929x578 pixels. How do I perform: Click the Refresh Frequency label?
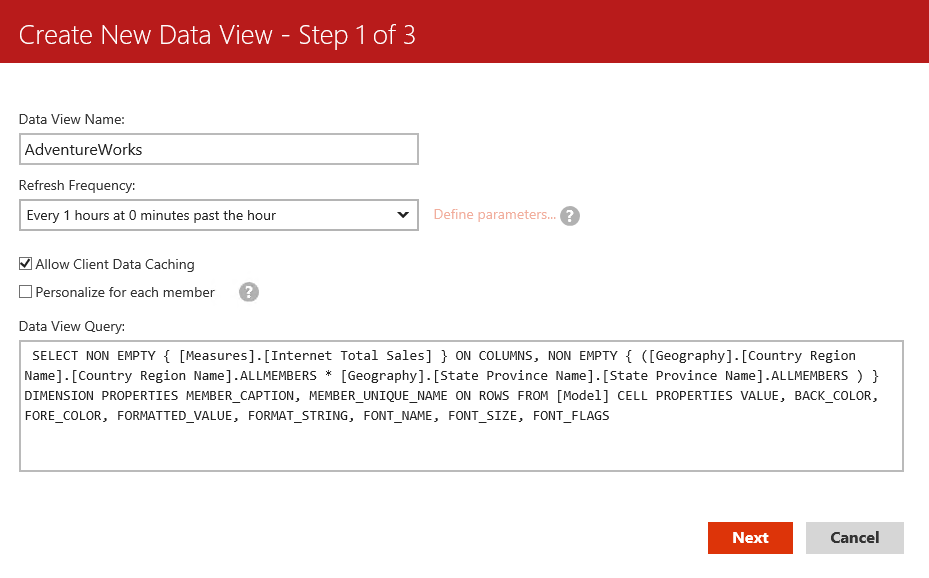[x=77, y=185]
